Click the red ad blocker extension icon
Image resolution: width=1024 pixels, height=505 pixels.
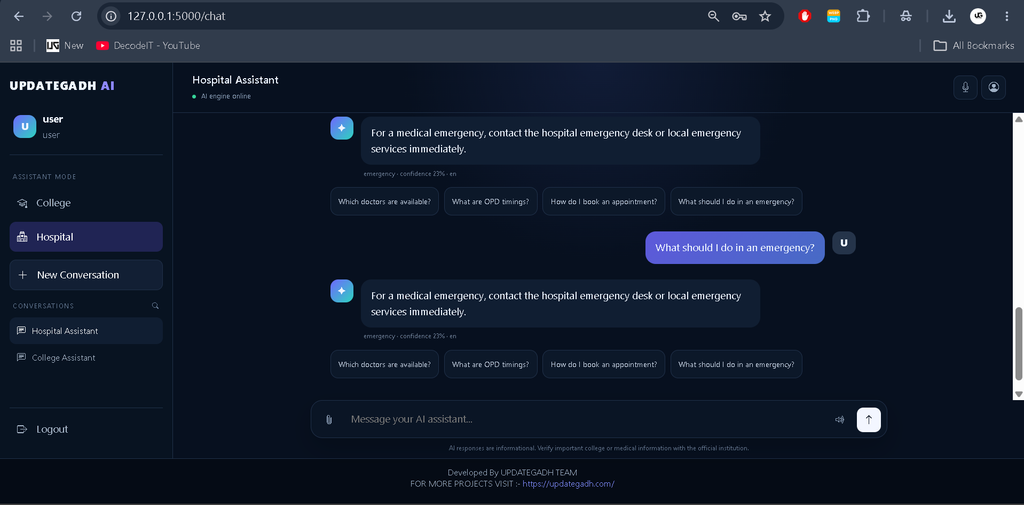[x=805, y=16]
